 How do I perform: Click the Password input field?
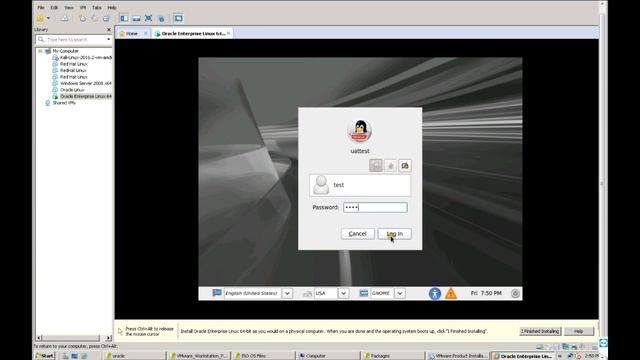coord(375,207)
